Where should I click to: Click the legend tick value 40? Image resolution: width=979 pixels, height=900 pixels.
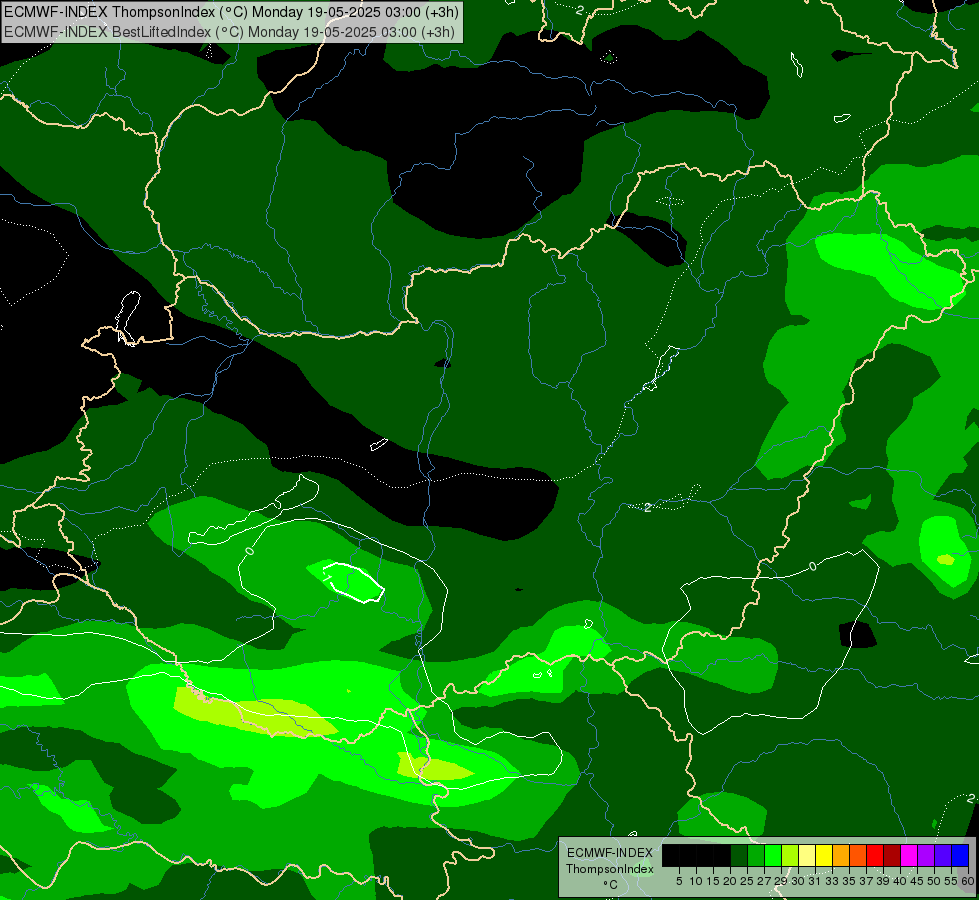[x=900, y=881]
